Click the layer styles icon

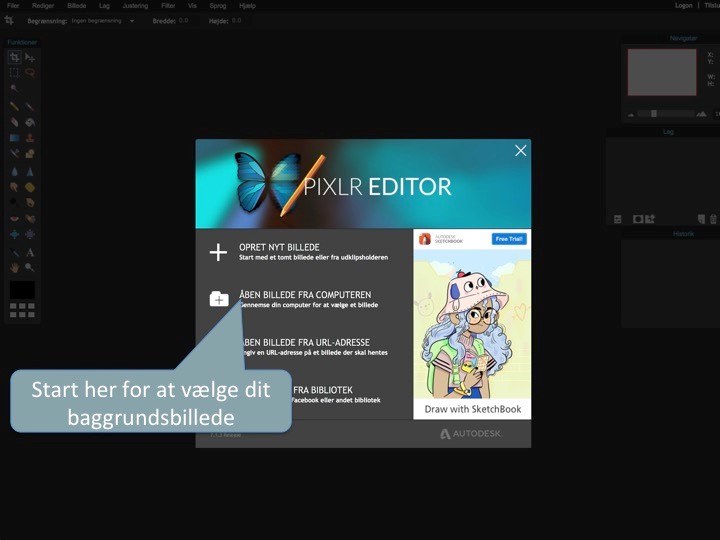coord(650,219)
